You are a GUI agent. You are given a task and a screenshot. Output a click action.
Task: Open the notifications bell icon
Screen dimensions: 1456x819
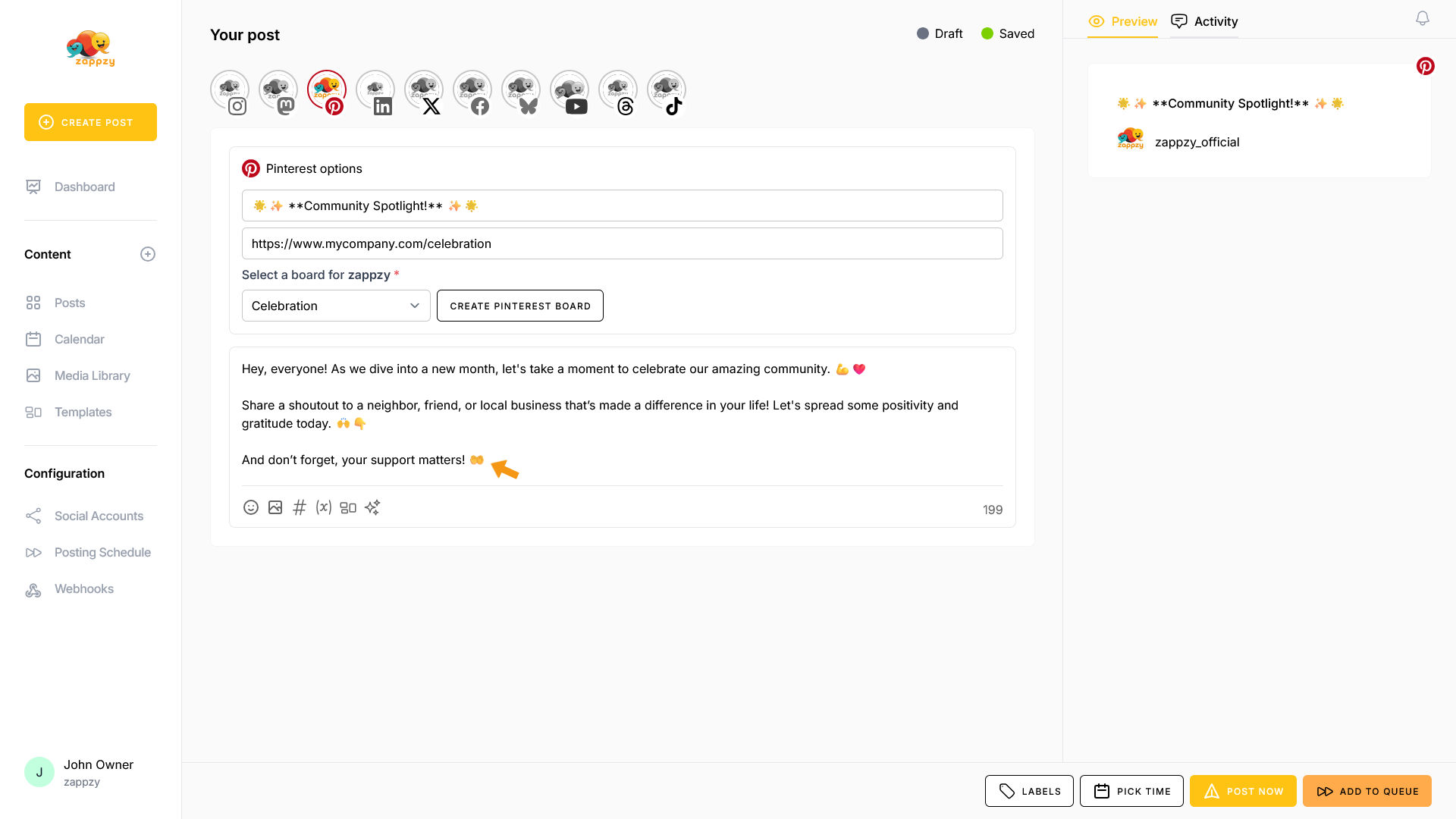(1423, 18)
